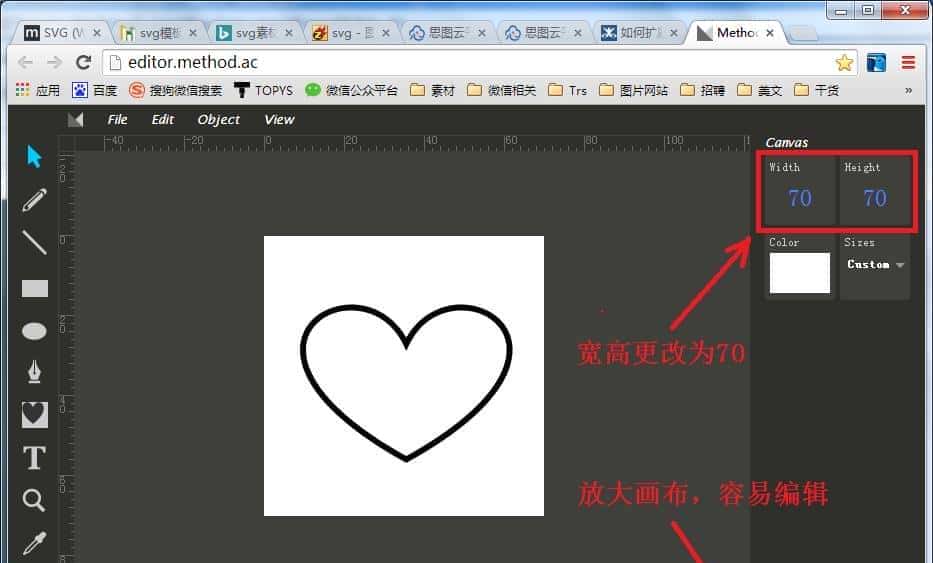Switch to the first svg模板 tab
This screenshot has width=933, height=563.
(x=157, y=33)
